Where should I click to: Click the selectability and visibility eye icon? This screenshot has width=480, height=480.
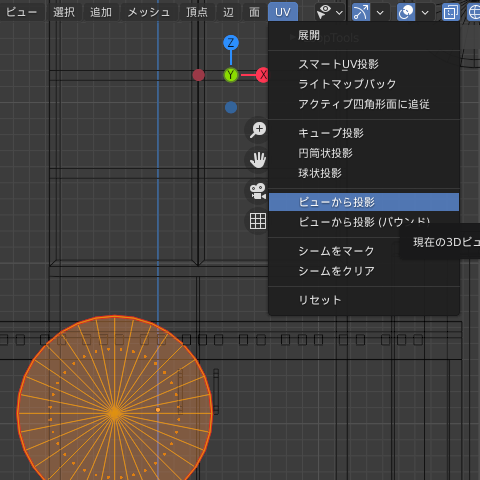[324, 12]
